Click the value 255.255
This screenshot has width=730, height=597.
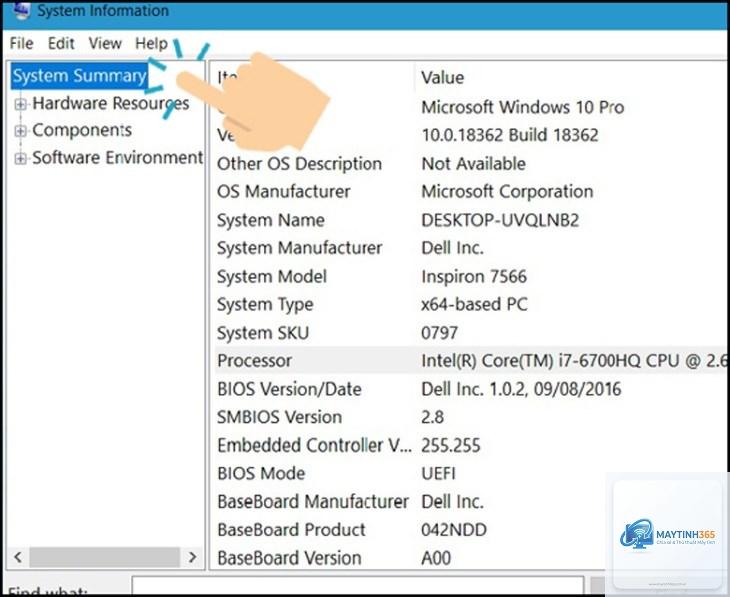450,446
